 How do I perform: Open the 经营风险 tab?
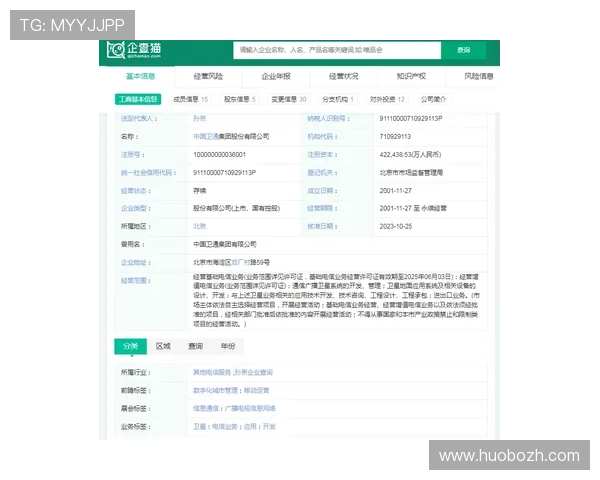point(208,76)
